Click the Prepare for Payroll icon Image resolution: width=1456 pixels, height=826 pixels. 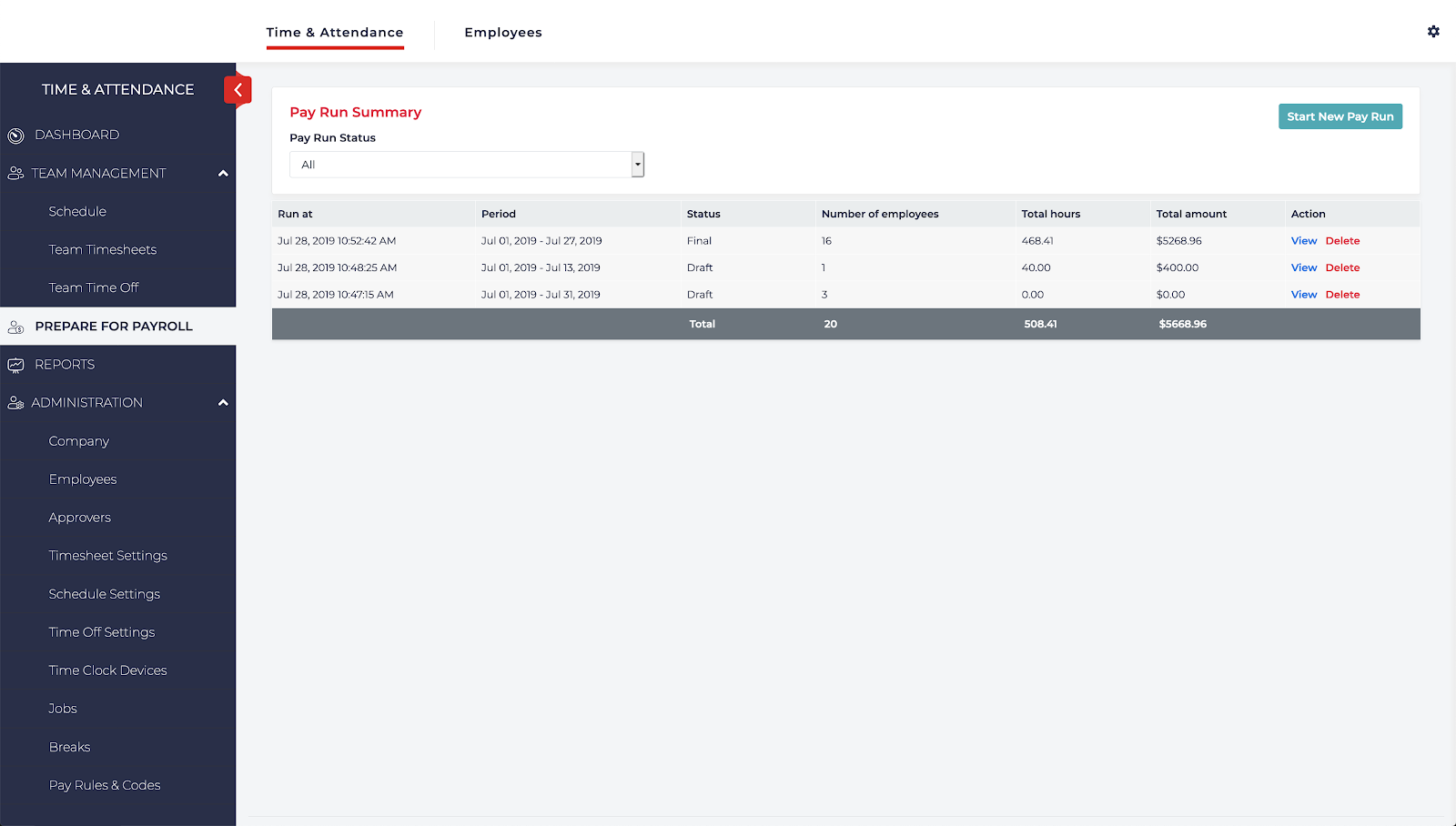click(15, 327)
